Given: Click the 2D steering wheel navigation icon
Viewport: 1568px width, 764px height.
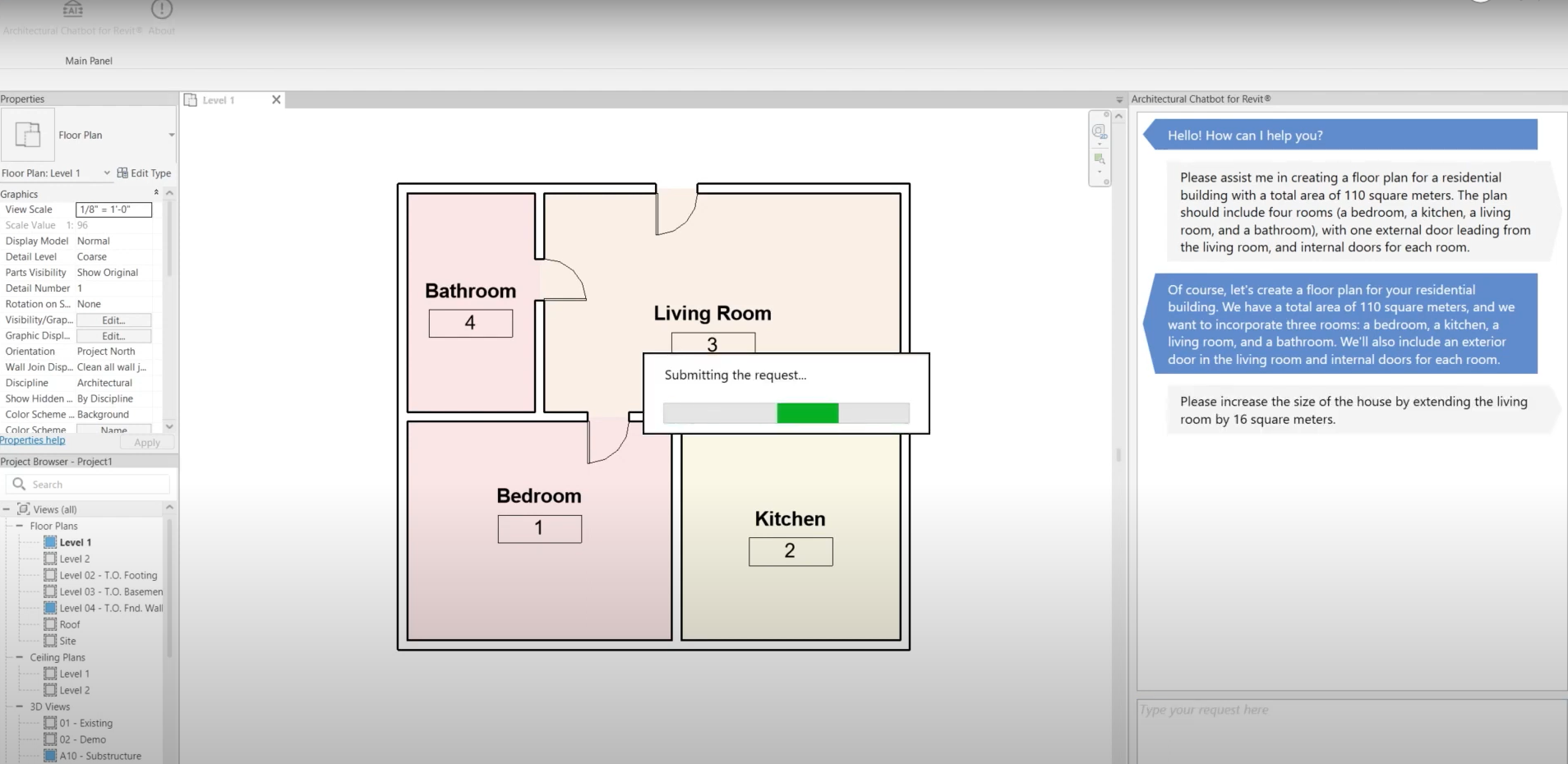Looking at the screenshot, I should (1099, 131).
